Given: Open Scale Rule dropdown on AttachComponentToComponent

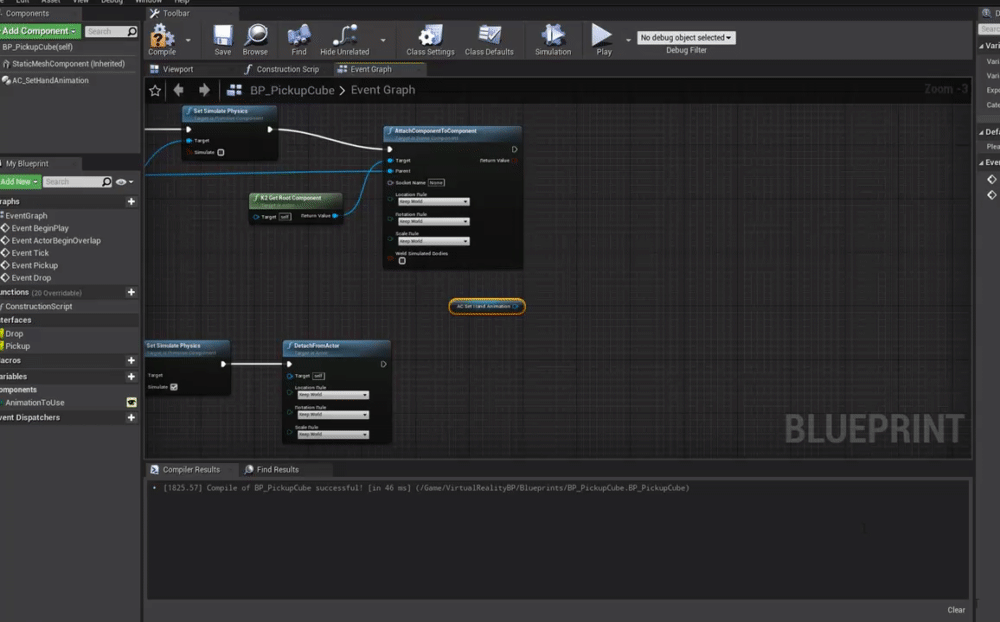Looking at the screenshot, I should 434,241.
